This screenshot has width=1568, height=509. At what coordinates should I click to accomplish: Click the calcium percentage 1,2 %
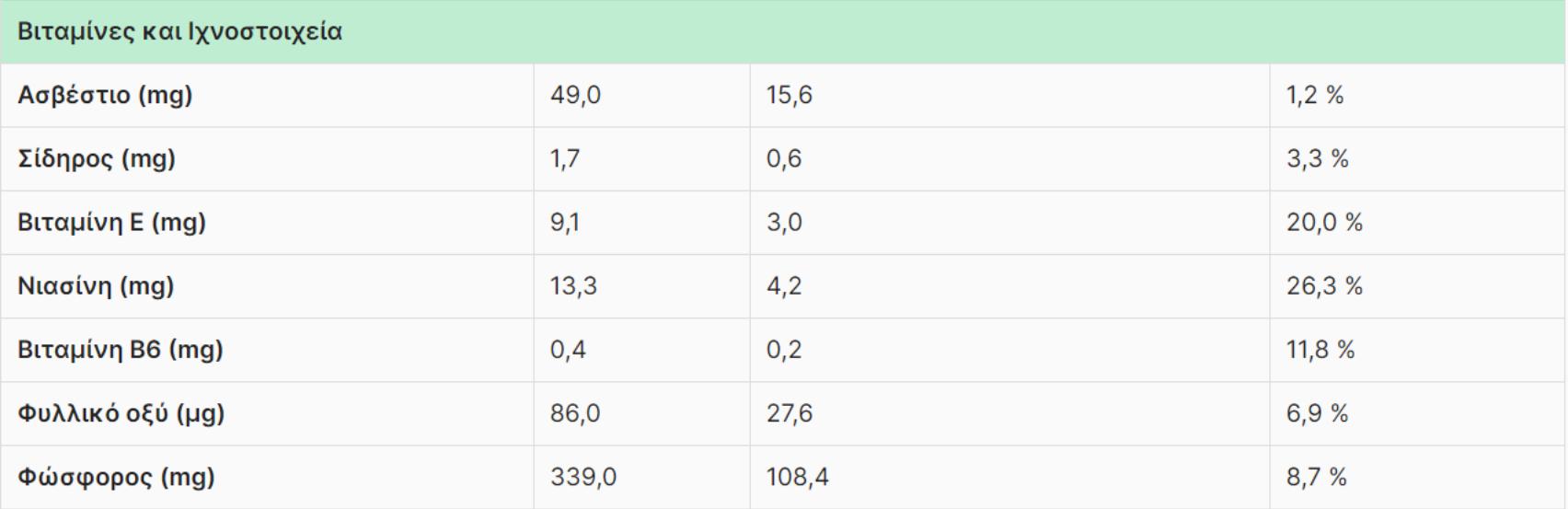click(1315, 96)
